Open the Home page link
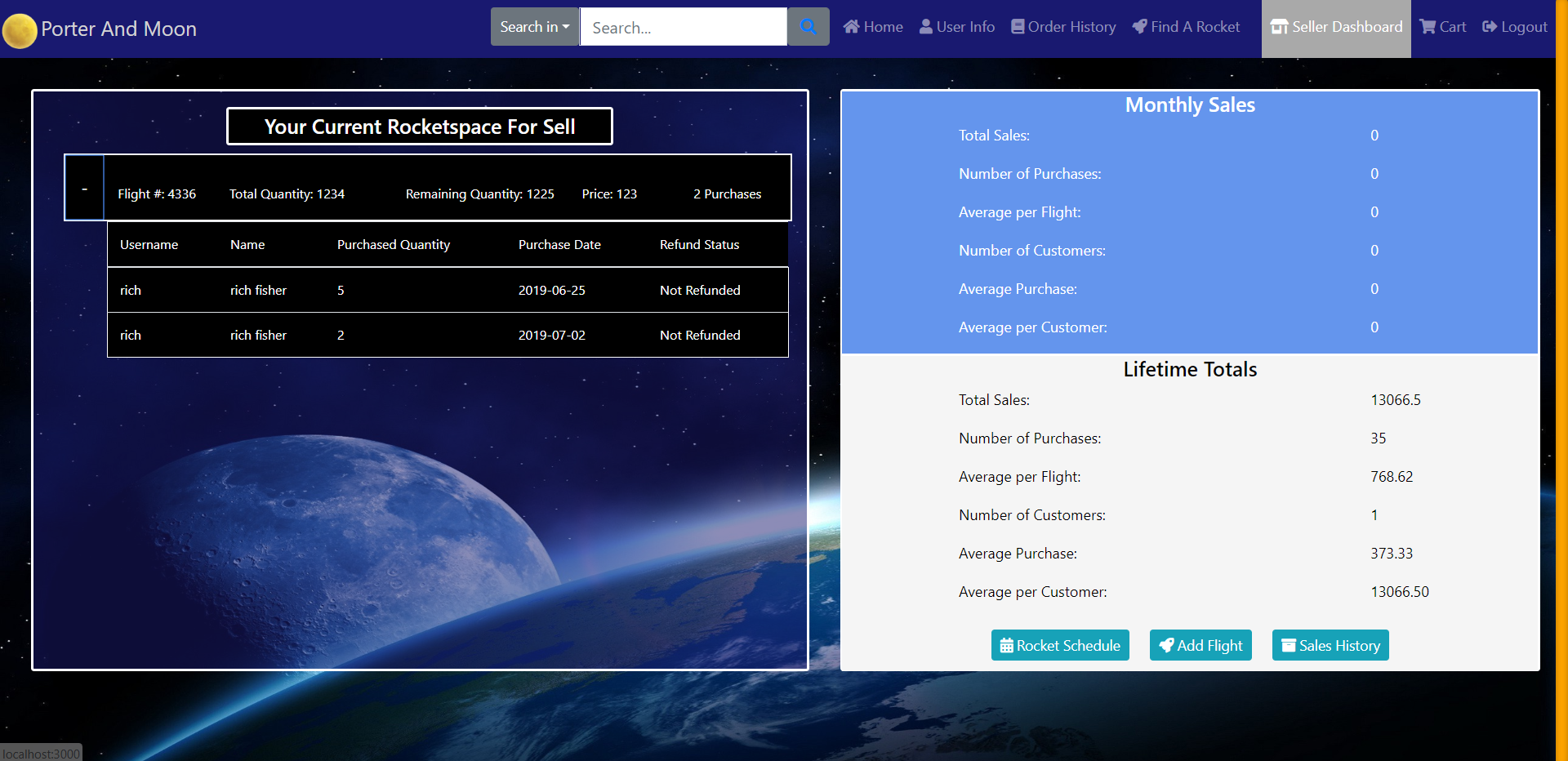The width and height of the screenshot is (1568, 761). coord(873,27)
